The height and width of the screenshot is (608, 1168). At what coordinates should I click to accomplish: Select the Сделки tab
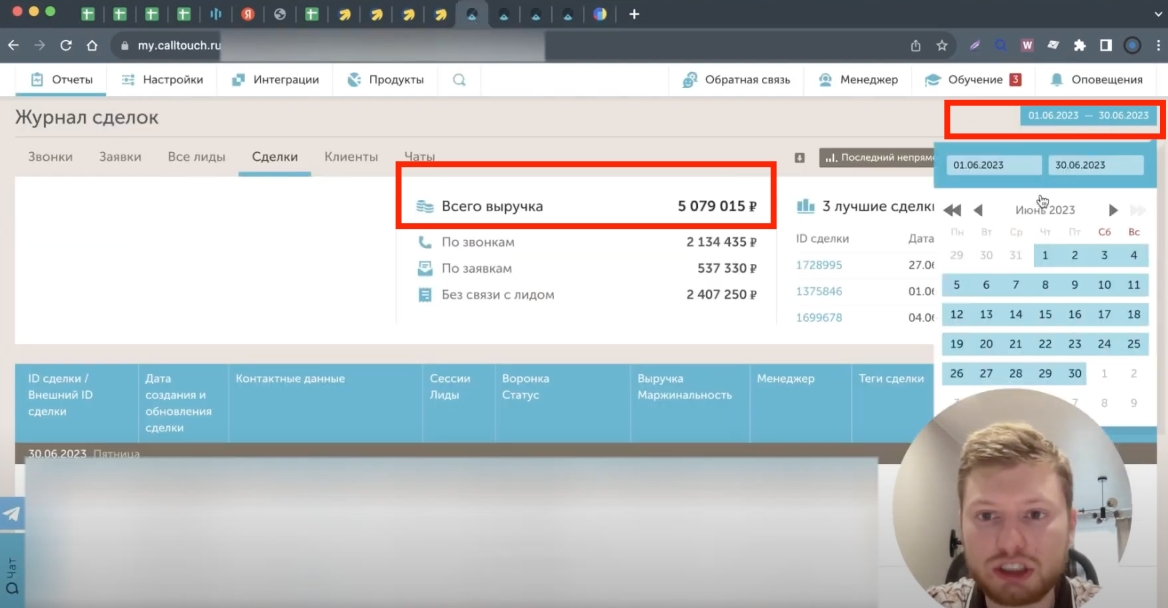point(275,156)
